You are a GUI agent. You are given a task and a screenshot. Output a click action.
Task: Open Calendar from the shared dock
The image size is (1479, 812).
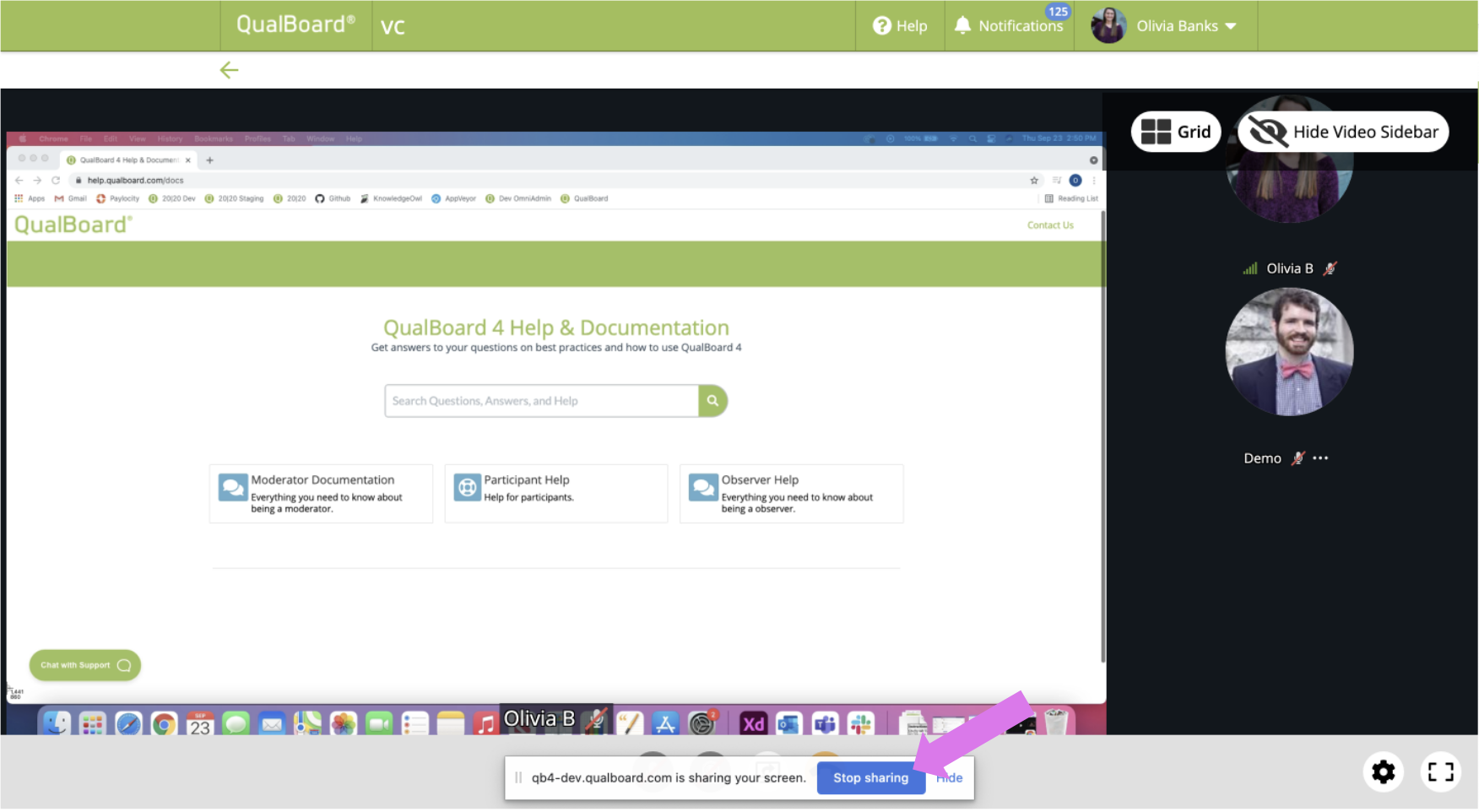pyautogui.click(x=200, y=723)
